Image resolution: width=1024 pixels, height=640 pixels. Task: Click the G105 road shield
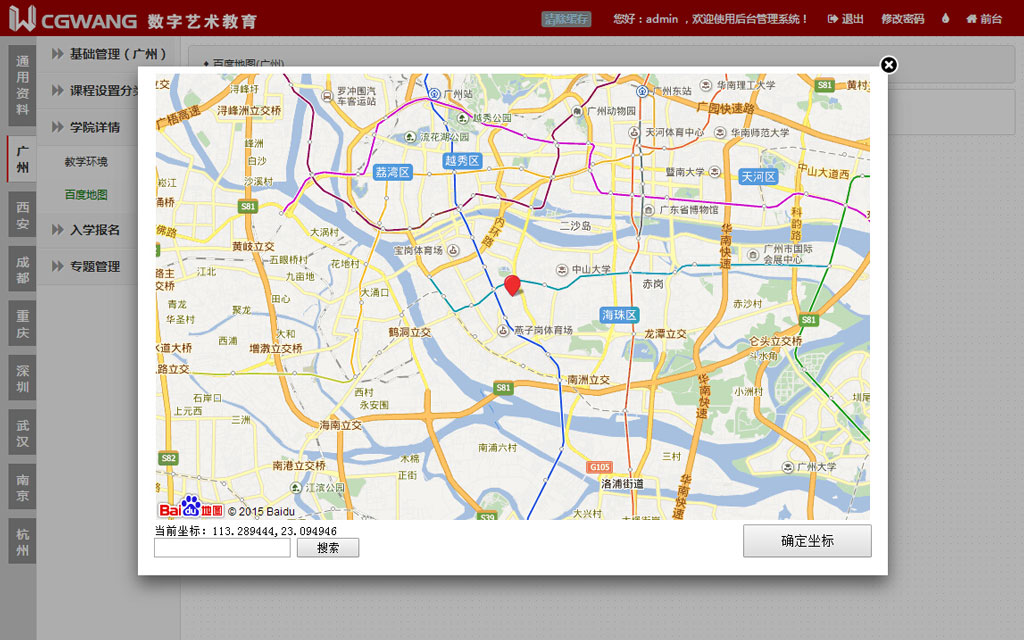pyautogui.click(x=600, y=467)
